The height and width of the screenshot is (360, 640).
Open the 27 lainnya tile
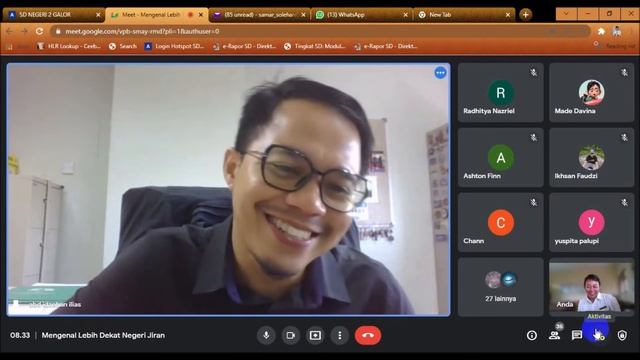coord(500,287)
